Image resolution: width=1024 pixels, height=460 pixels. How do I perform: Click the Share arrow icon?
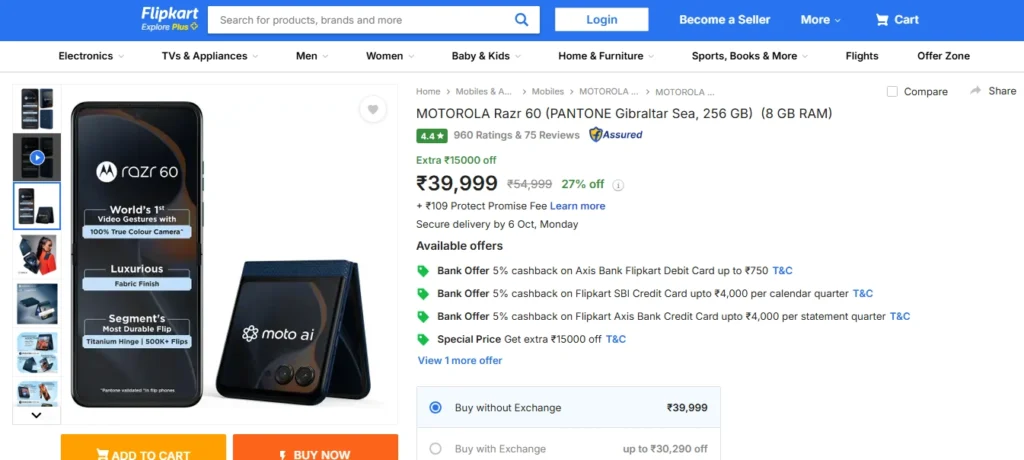point(976,91)
